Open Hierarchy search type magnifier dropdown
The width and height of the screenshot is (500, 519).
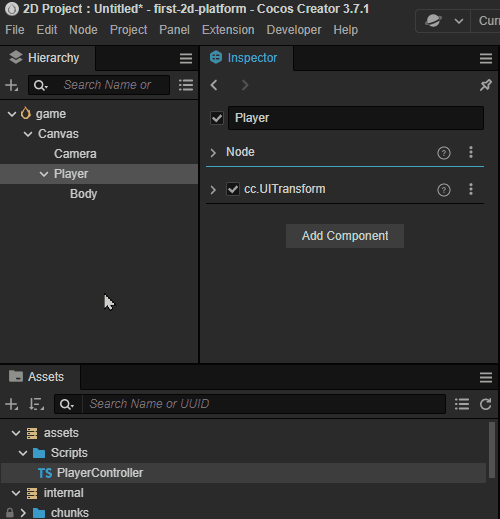(x=41, y=86)
